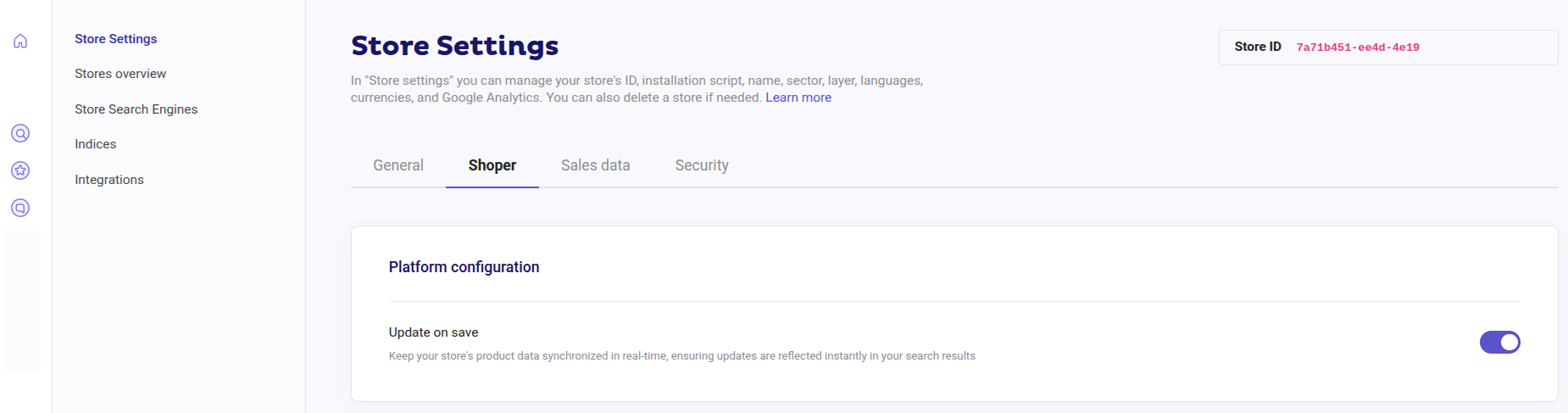Select Store Settings in the side menu
This screenshot has height=413, width=1568.
[116, 39]
